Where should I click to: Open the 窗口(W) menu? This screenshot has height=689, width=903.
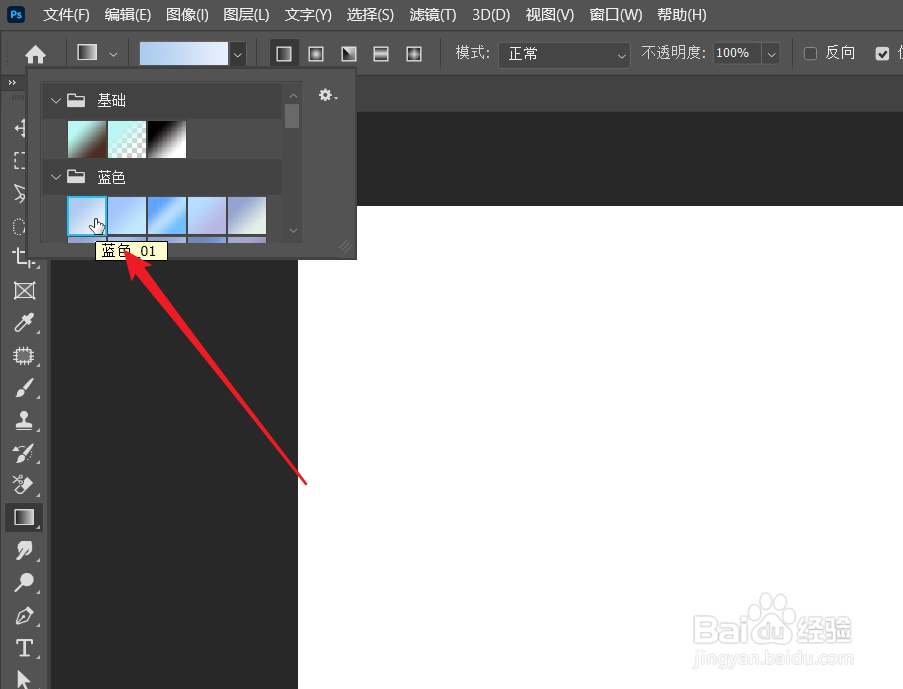[616, 15]
